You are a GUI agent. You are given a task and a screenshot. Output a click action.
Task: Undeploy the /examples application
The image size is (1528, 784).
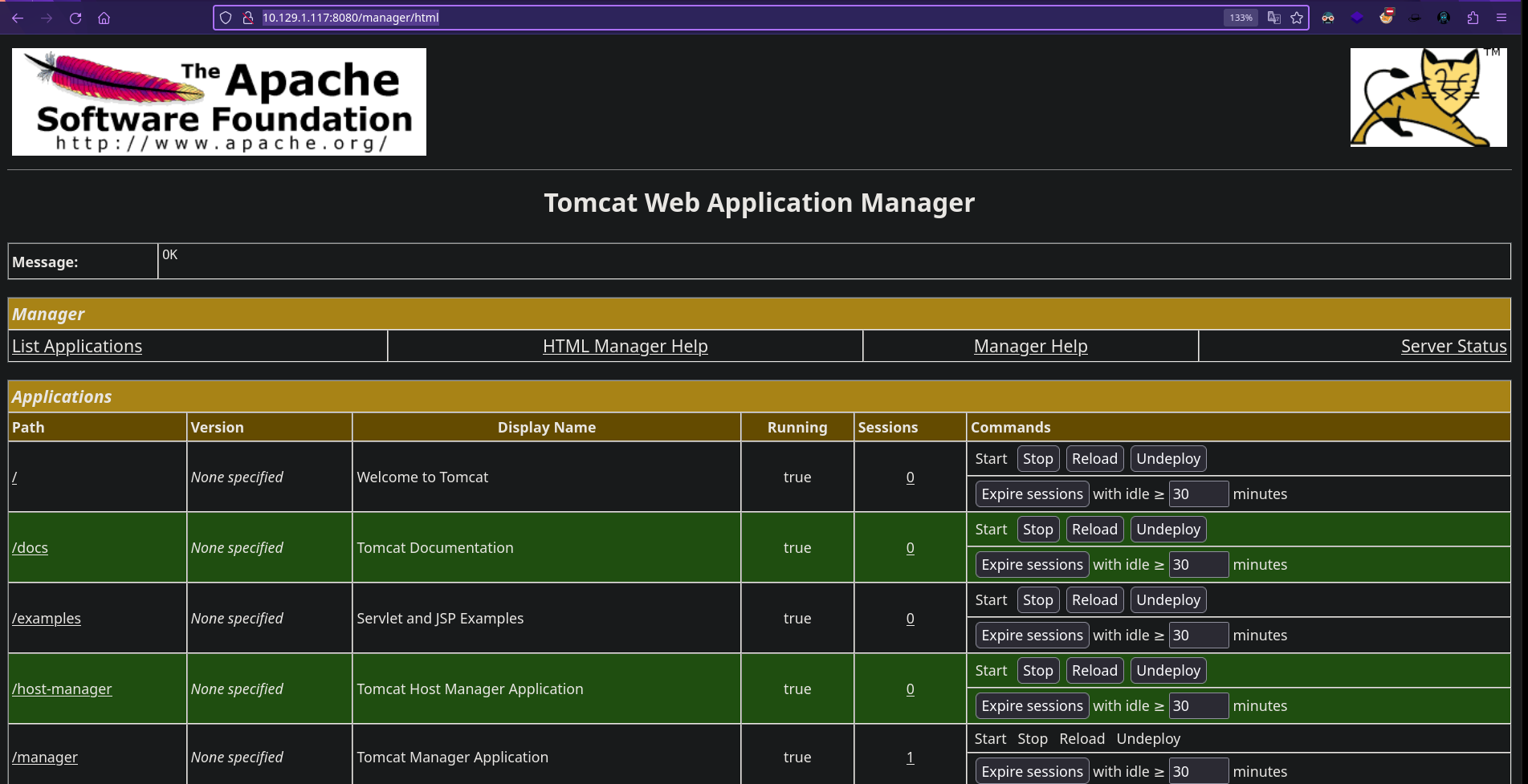[1167, 600]
